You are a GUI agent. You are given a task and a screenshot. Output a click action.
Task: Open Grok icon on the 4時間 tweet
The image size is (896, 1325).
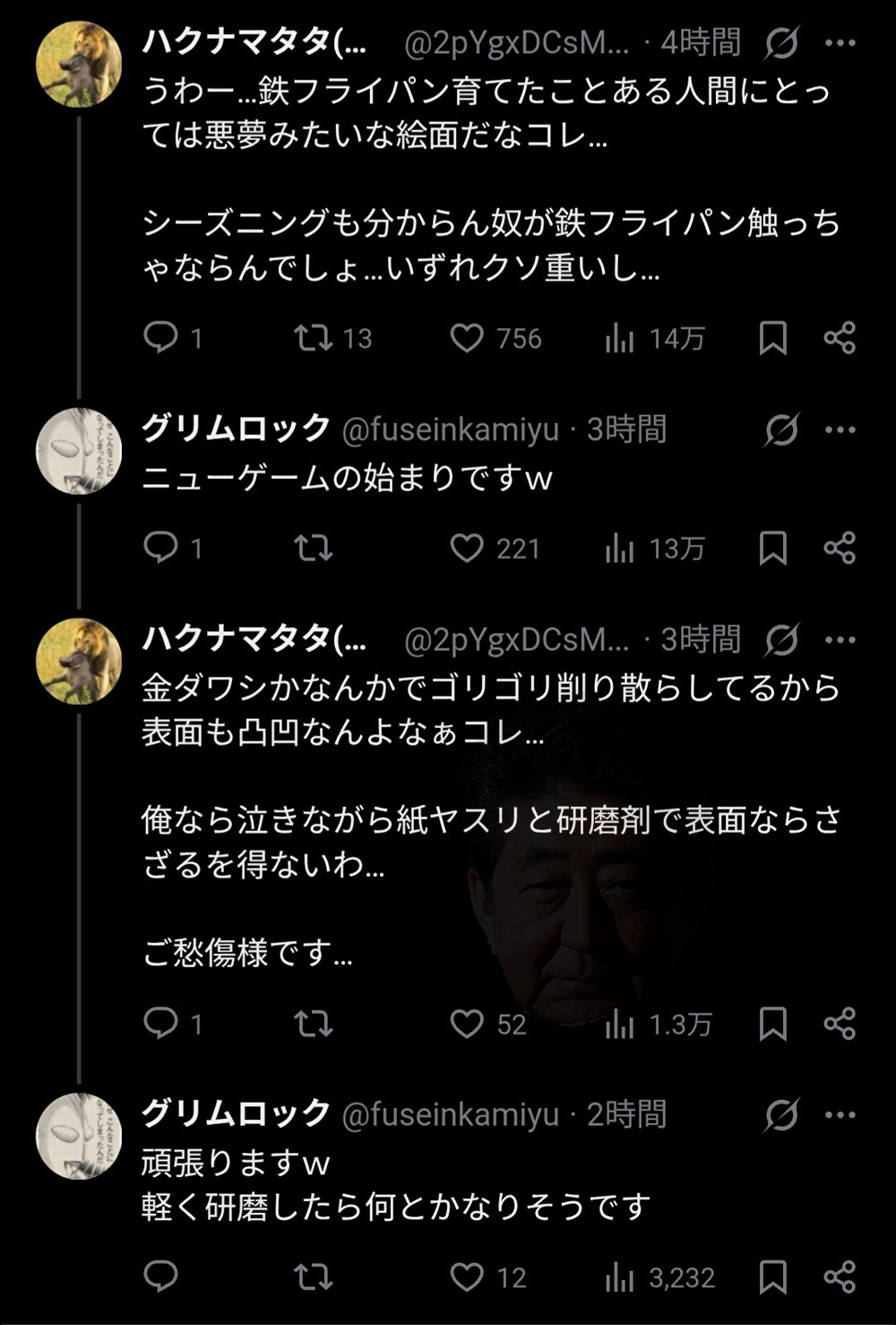pos(781,42)
